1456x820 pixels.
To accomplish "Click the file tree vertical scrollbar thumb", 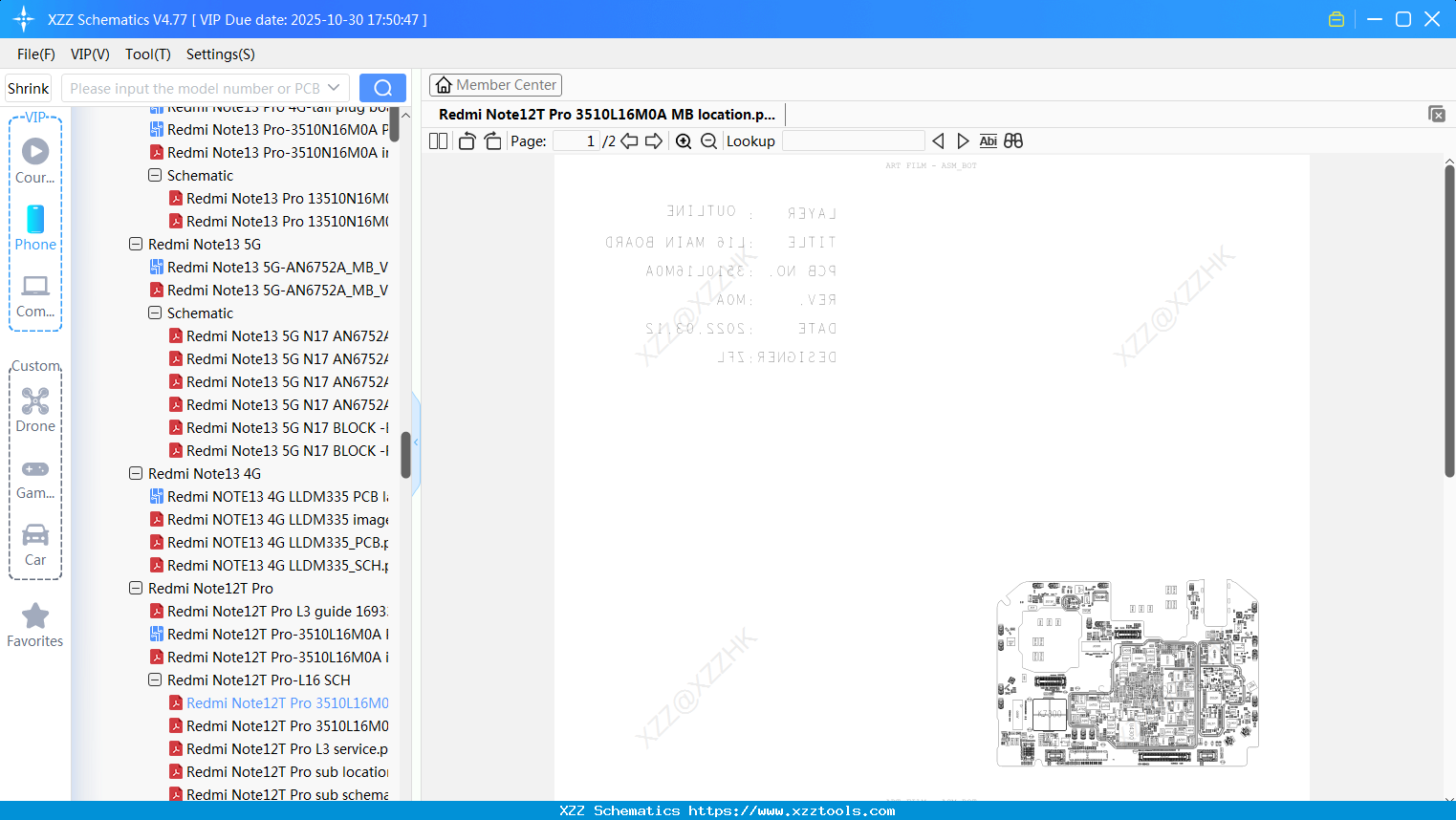I will coord(405,455).
